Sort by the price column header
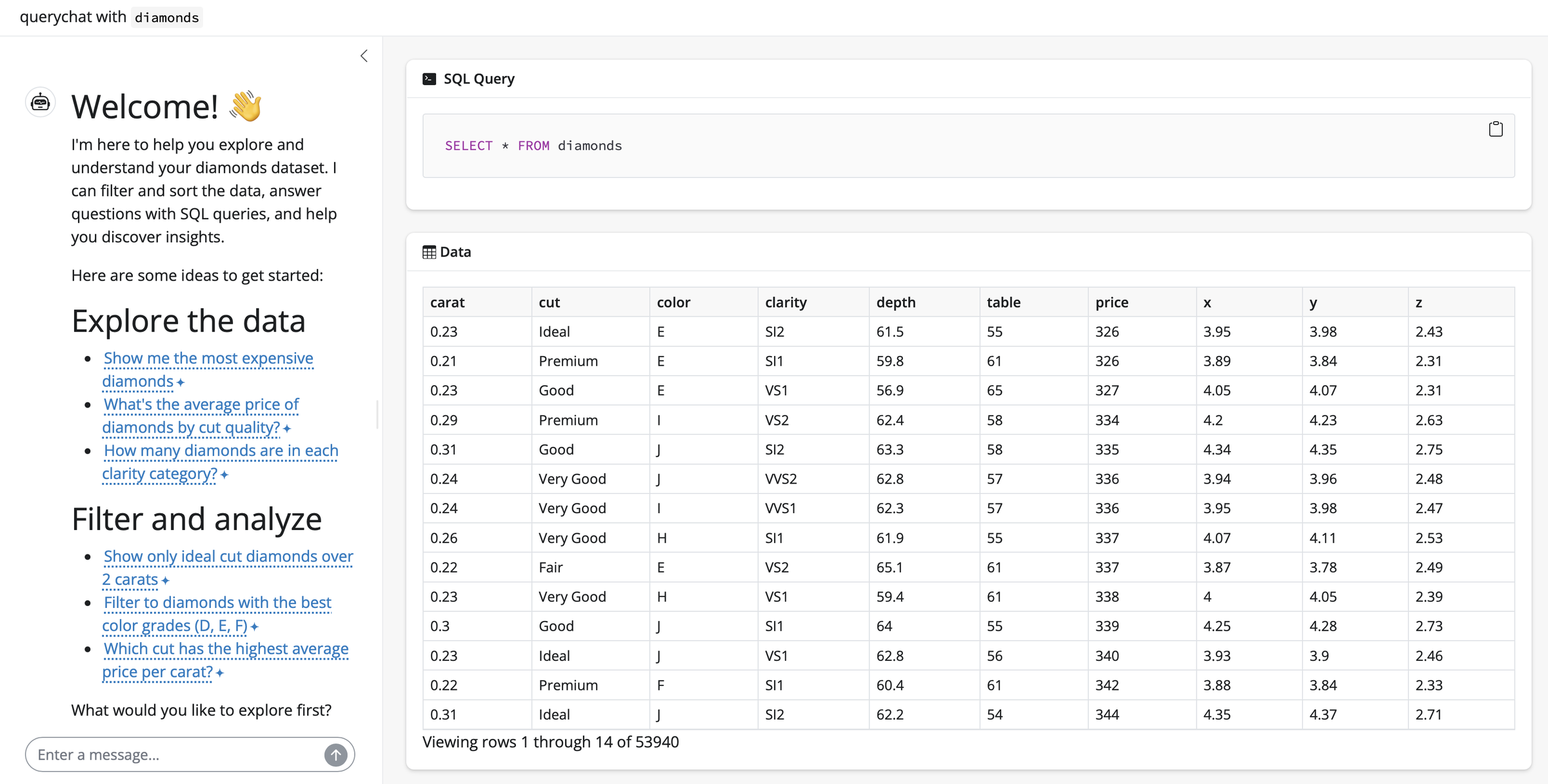 tap(1111, 302)
